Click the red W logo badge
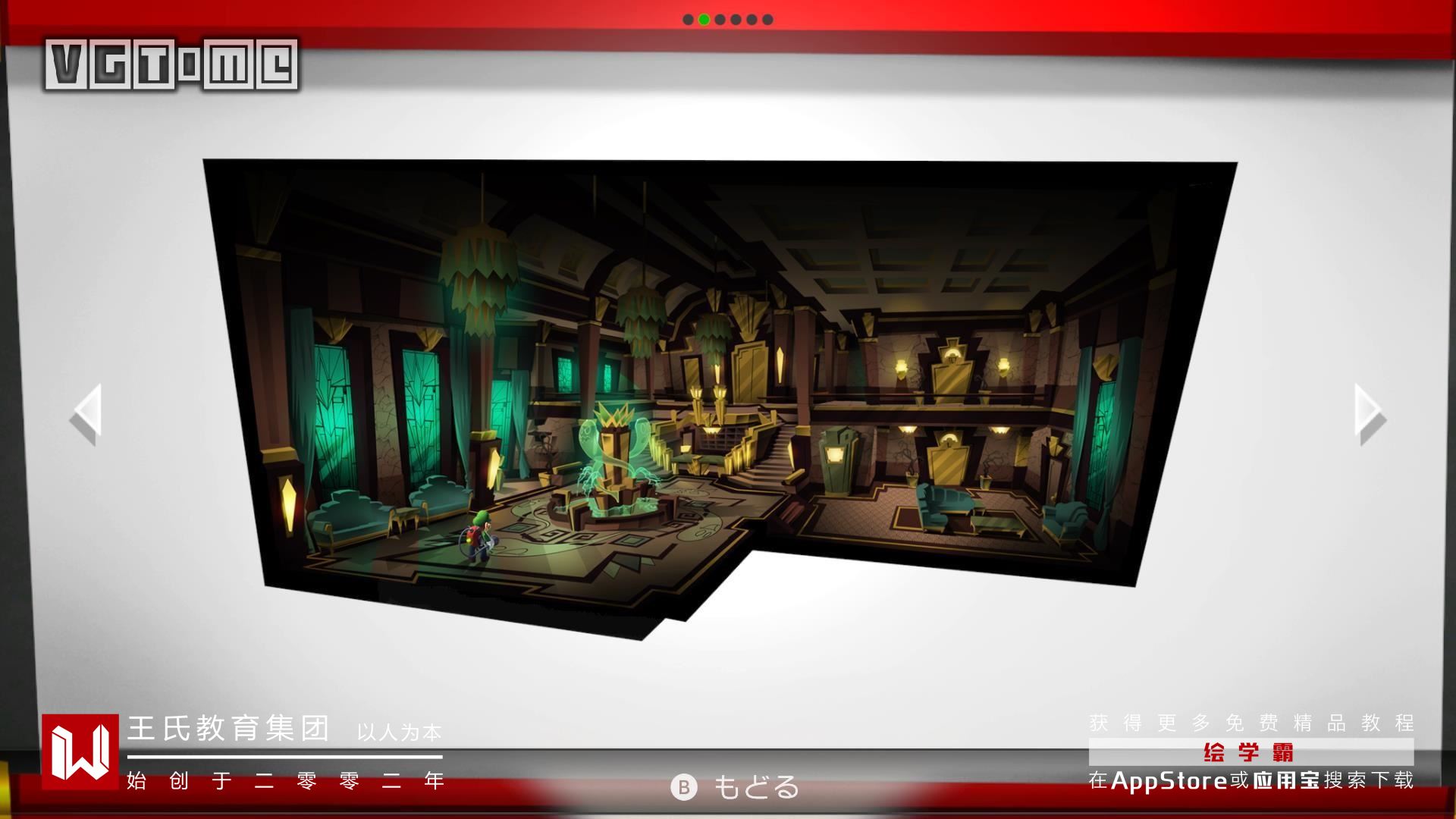This screenshot has height=819, width=1456. click(x=80, y=752)
